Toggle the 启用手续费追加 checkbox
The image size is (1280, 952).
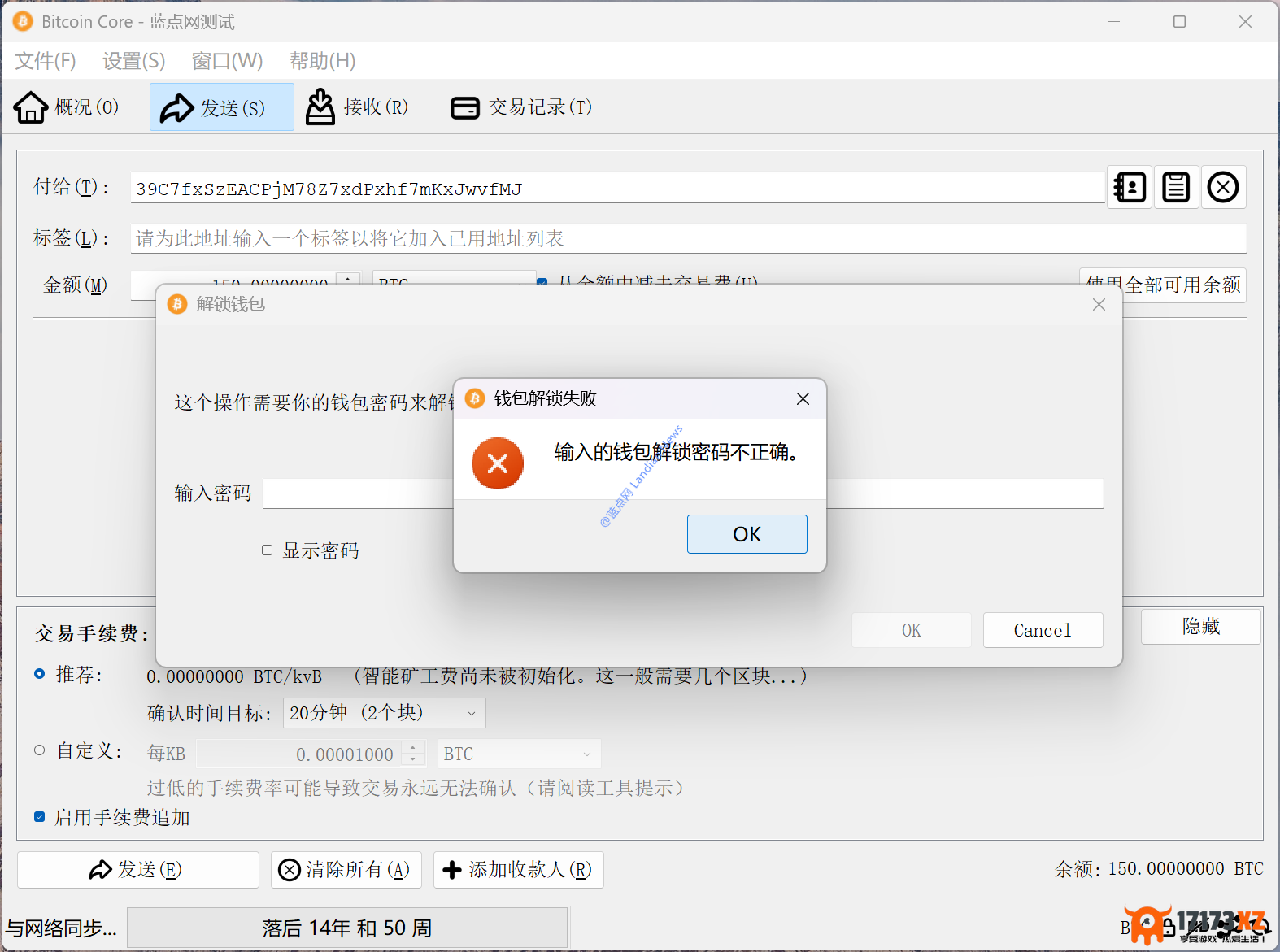click(x=39, y=817)
